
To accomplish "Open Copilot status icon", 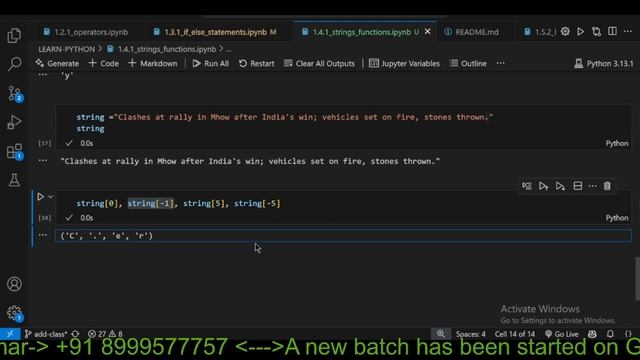I will click(x=592, y=334).
